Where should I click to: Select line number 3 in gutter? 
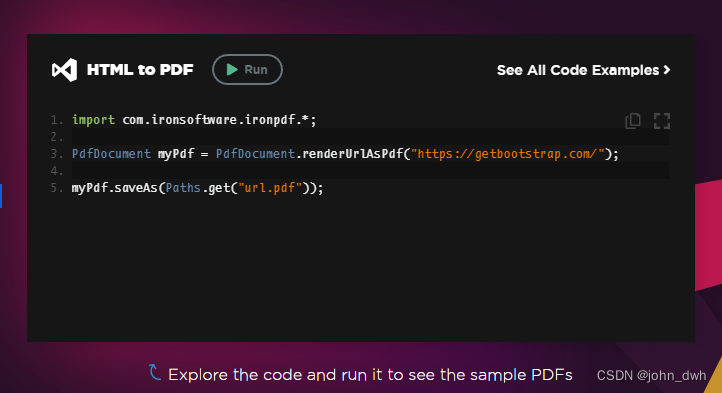point(56,154)
